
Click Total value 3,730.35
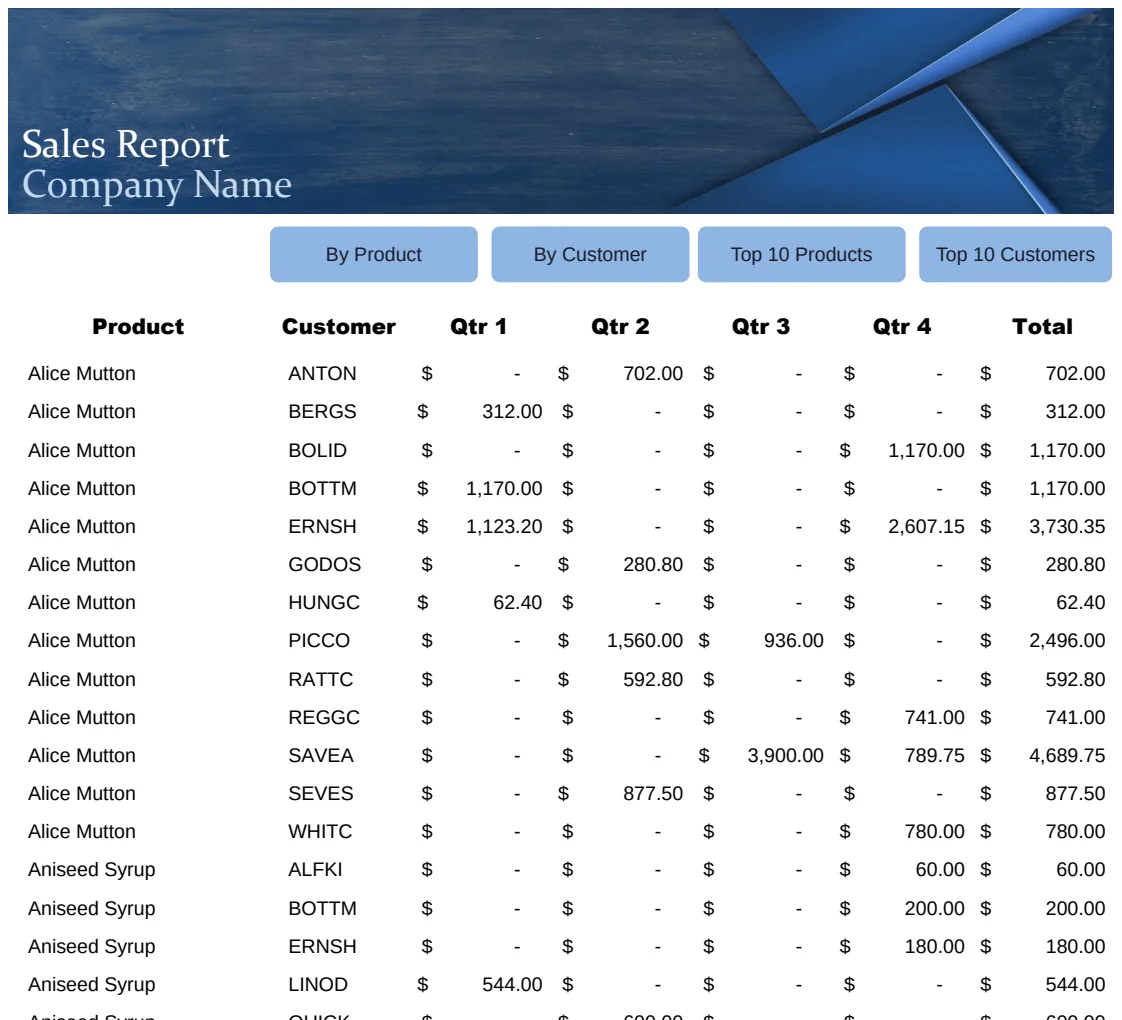(1067, 526)
